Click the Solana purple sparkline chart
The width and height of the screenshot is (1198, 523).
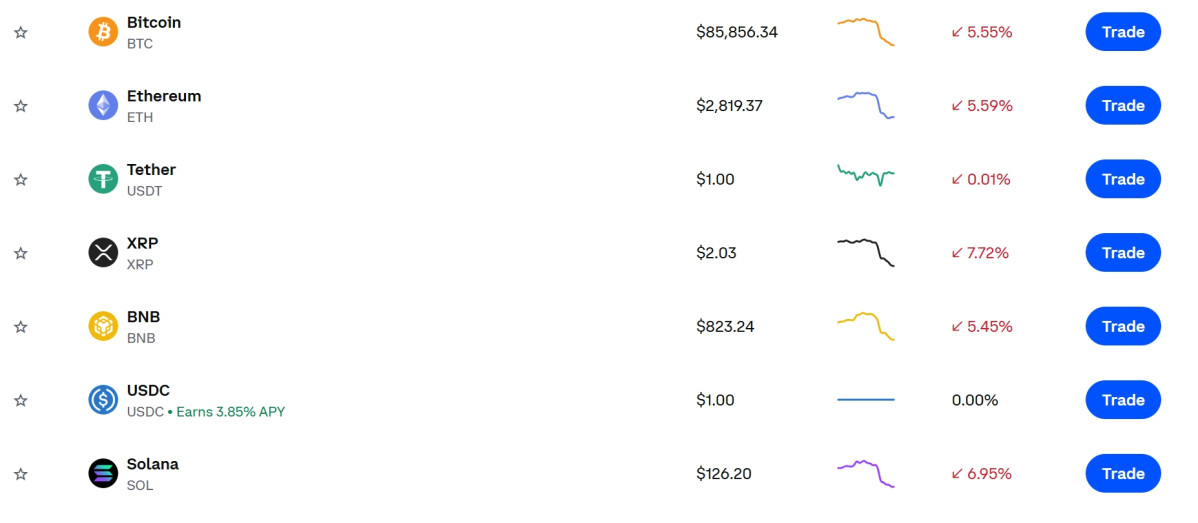tap(865, 473)
